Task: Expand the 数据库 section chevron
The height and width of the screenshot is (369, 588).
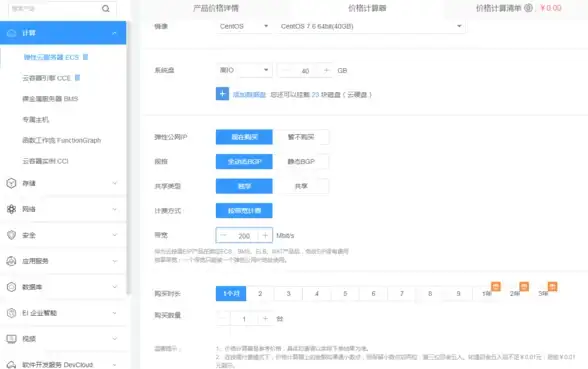Action: point(115,287)
